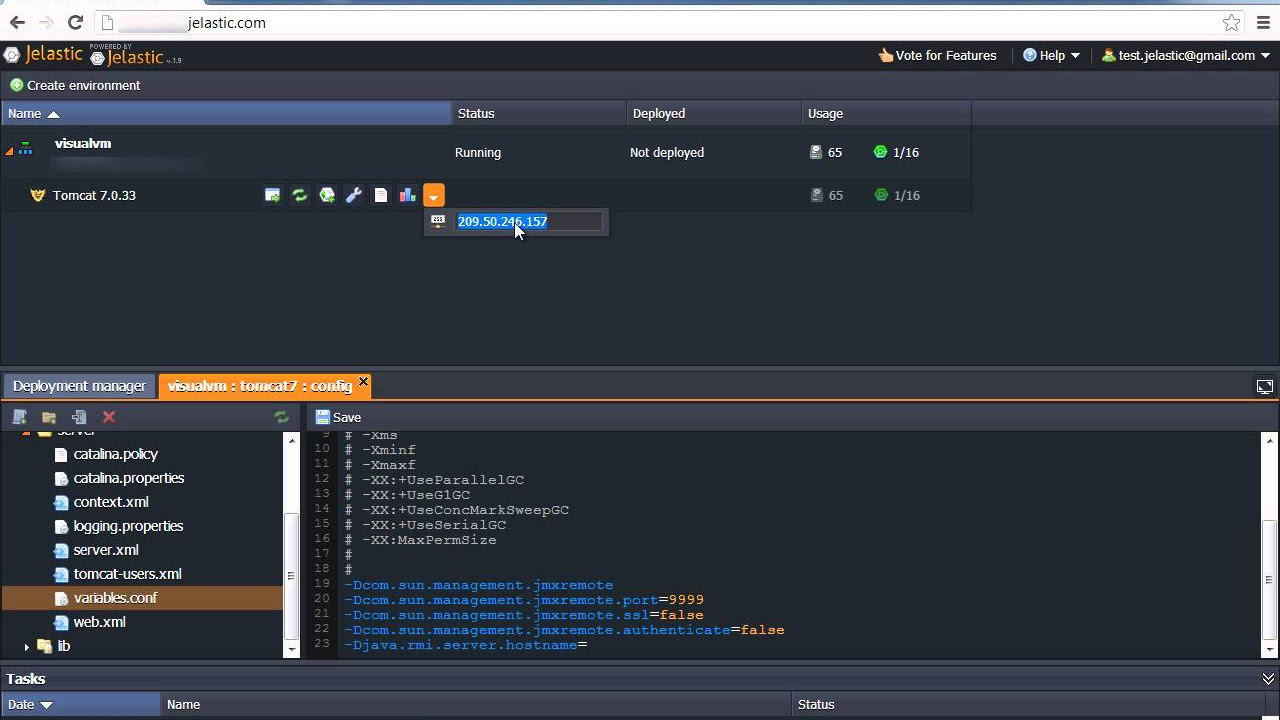Reload the page in the browser

(x=75, y=22)
